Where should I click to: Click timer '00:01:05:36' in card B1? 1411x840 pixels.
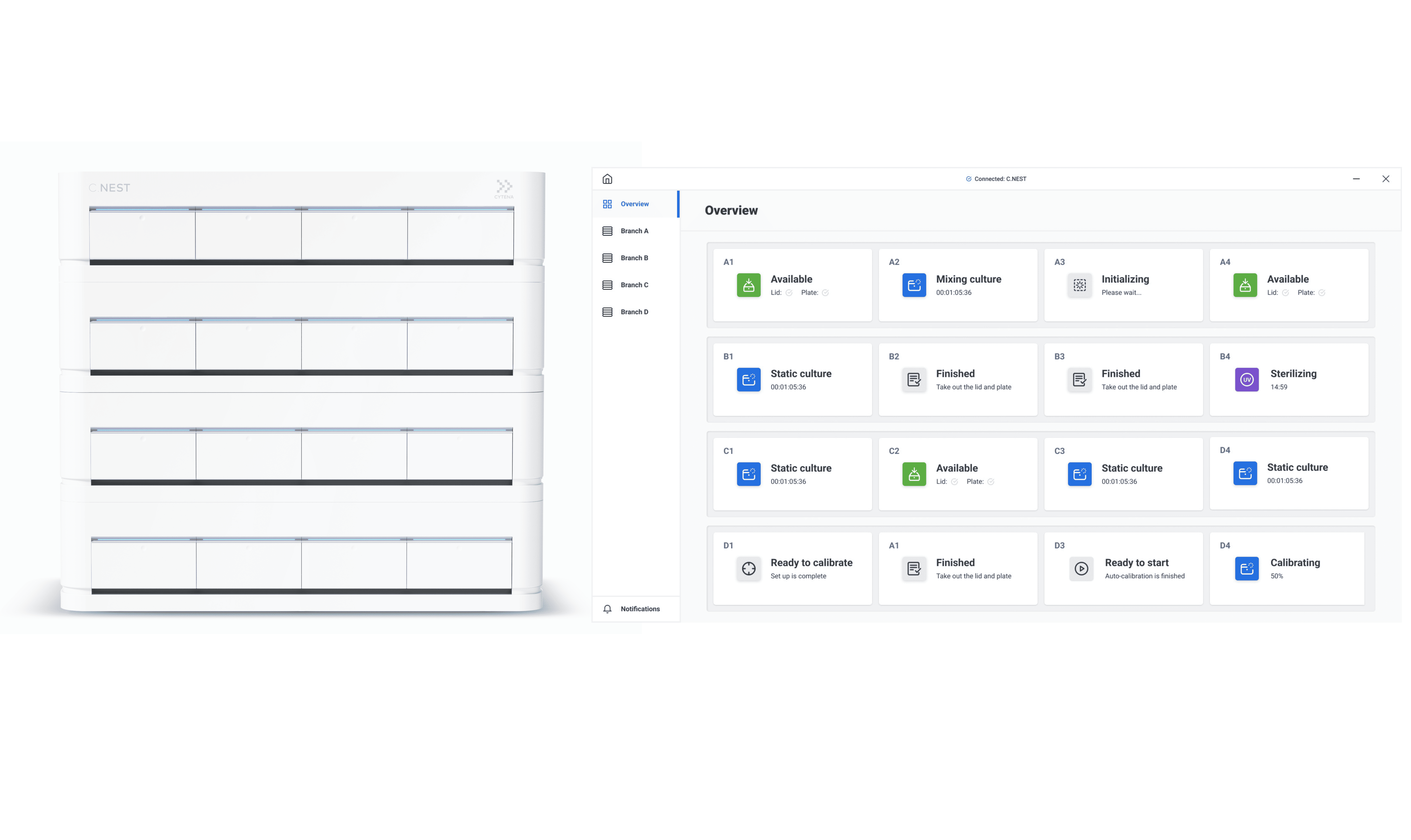(788, 387)
